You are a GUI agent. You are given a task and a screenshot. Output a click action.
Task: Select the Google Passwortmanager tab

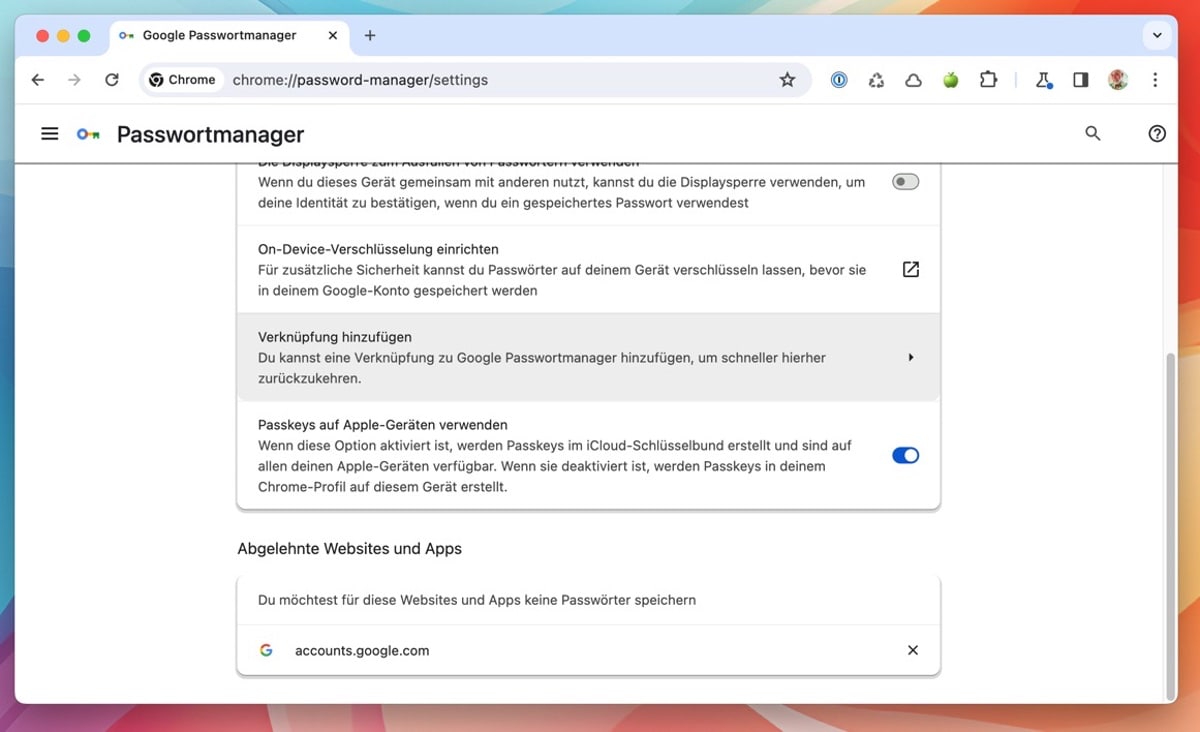[218, 35]
